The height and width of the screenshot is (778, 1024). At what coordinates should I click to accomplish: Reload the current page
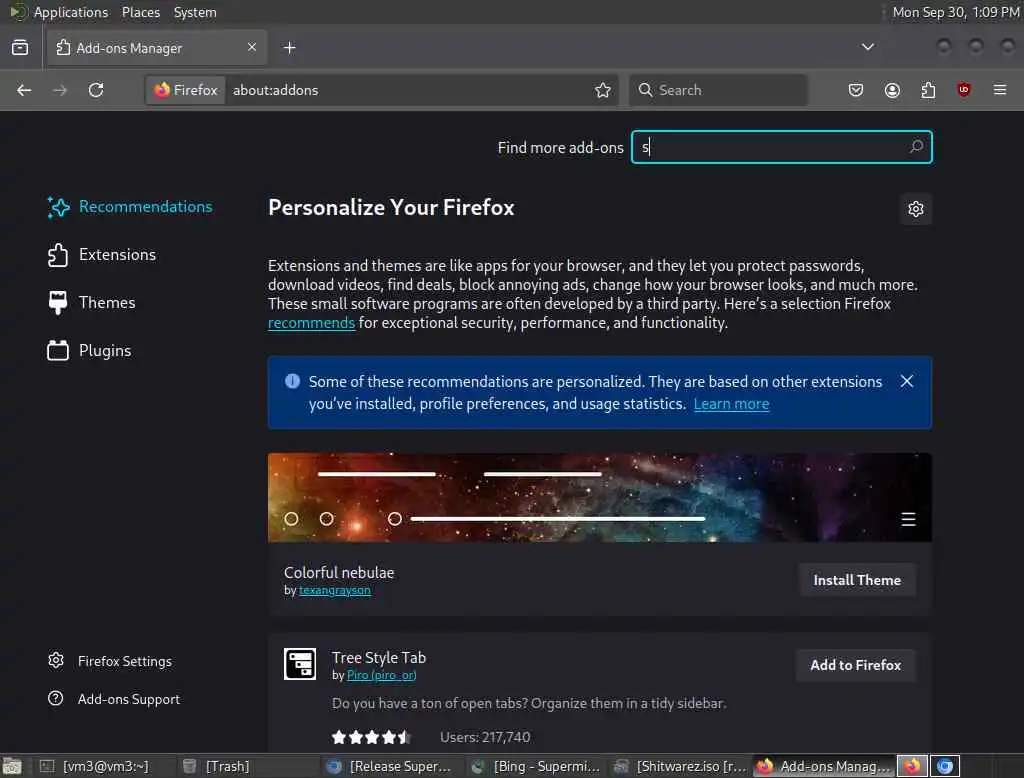click(x=96, y=90)
